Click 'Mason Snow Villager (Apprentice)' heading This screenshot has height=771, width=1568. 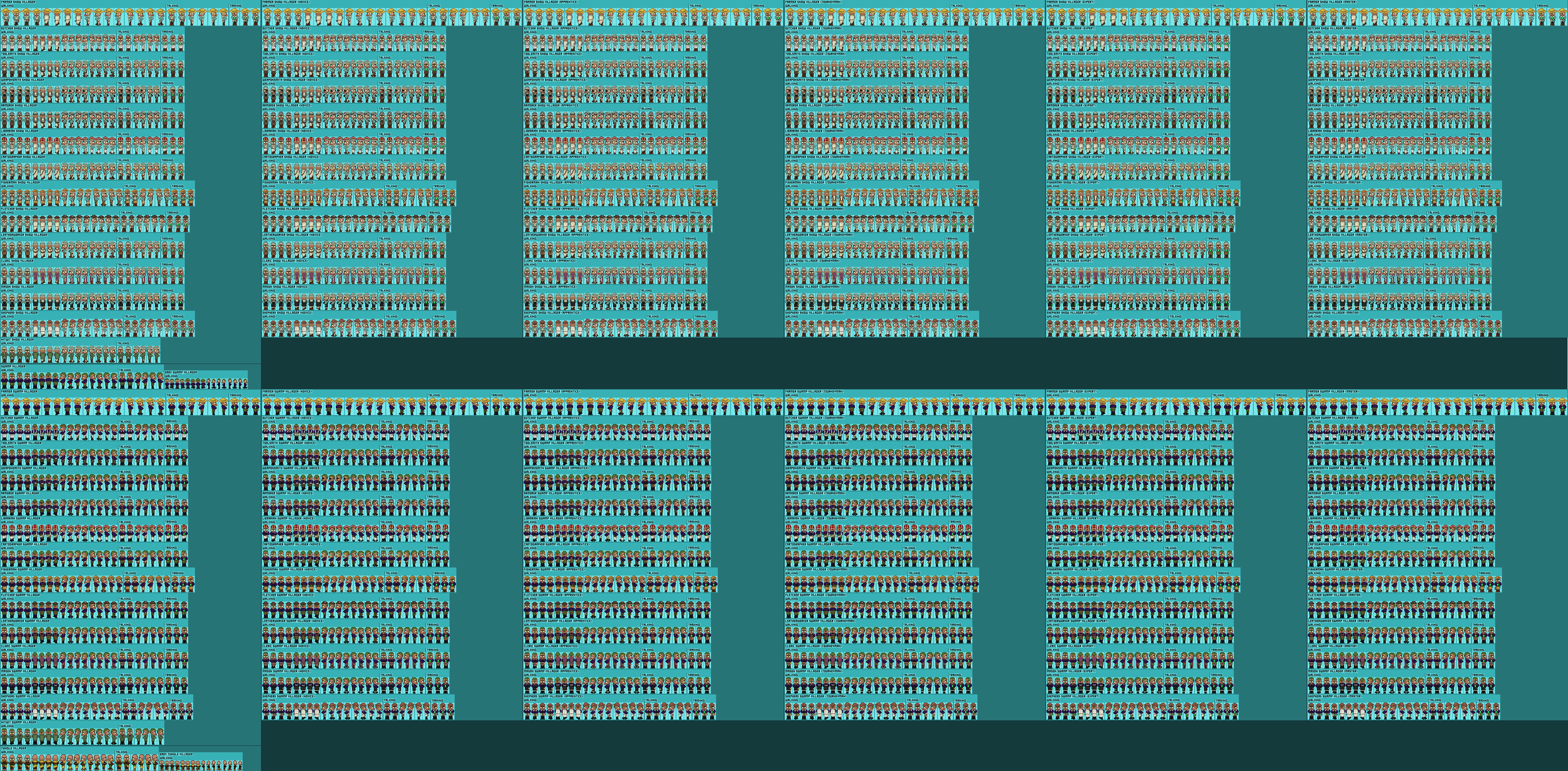pyautogui.click(x=550, y=287)
